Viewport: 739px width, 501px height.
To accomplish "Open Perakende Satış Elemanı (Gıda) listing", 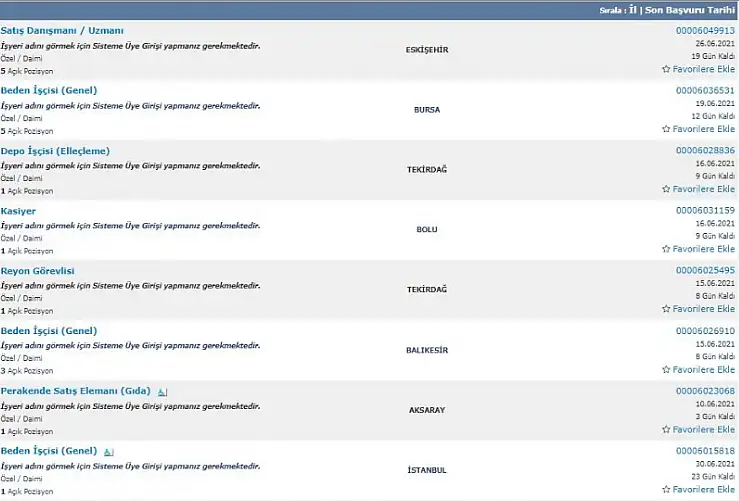I will pos(75,391).
